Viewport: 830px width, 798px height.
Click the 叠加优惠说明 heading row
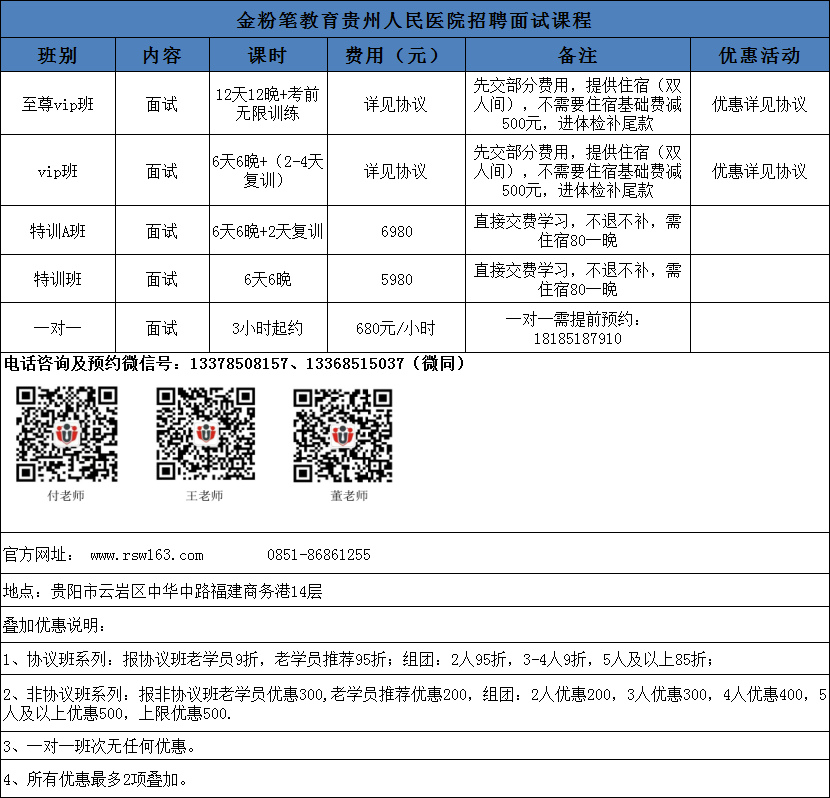pyautogui.click(x=53, y=626)
